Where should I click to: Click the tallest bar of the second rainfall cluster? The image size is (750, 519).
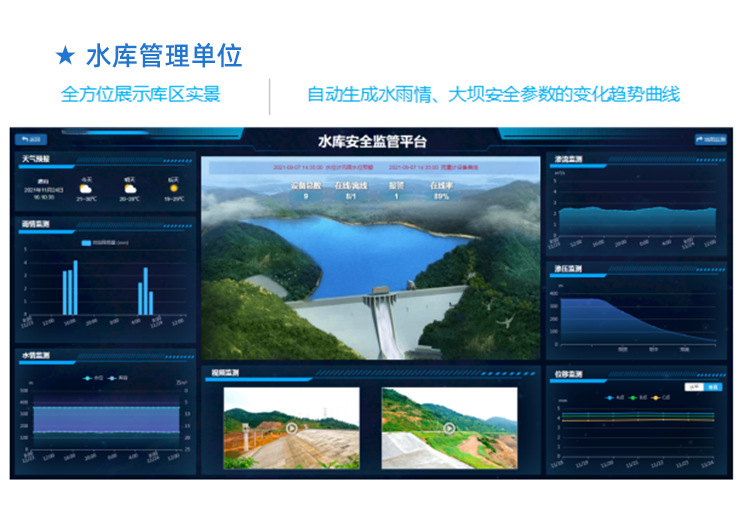click(145, 291)
